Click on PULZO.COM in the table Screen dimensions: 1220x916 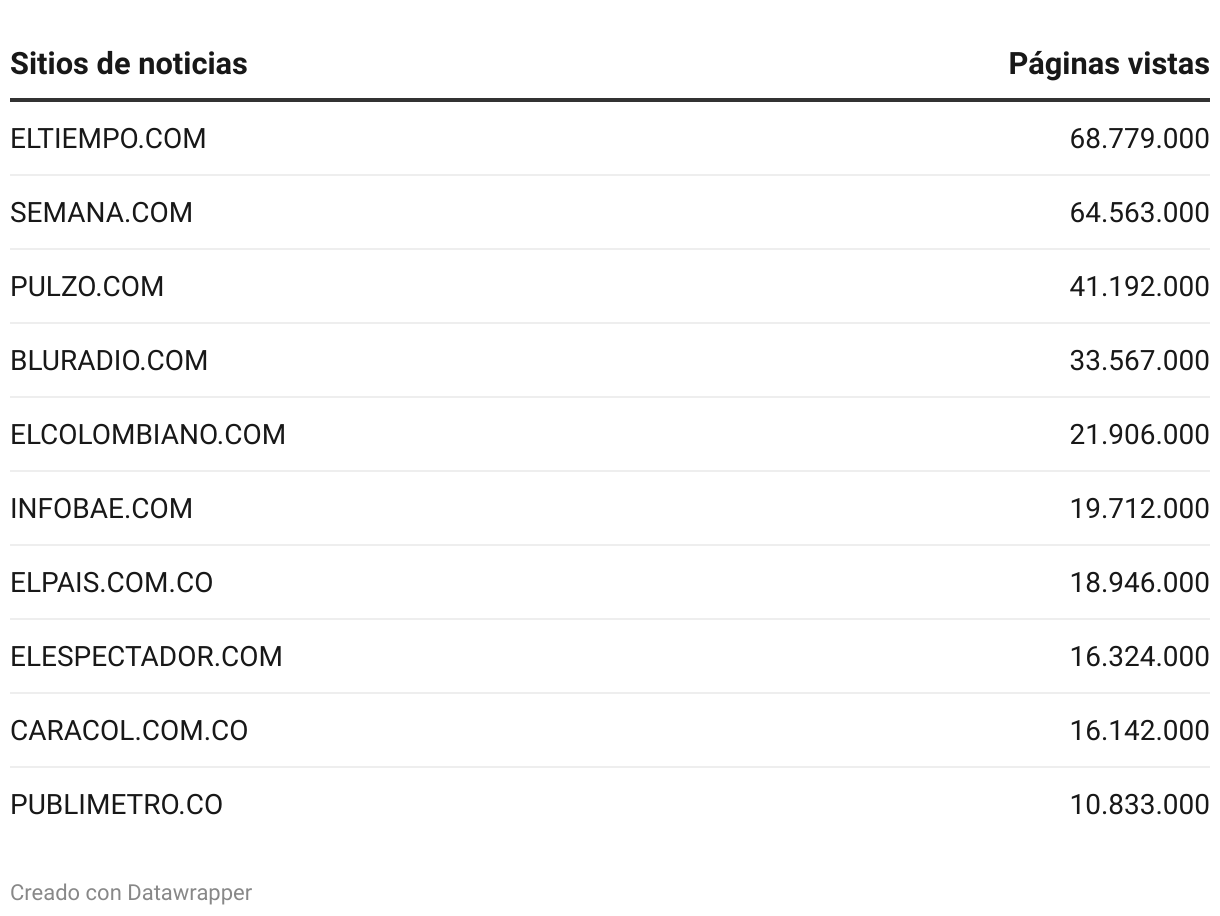[87, 287]
